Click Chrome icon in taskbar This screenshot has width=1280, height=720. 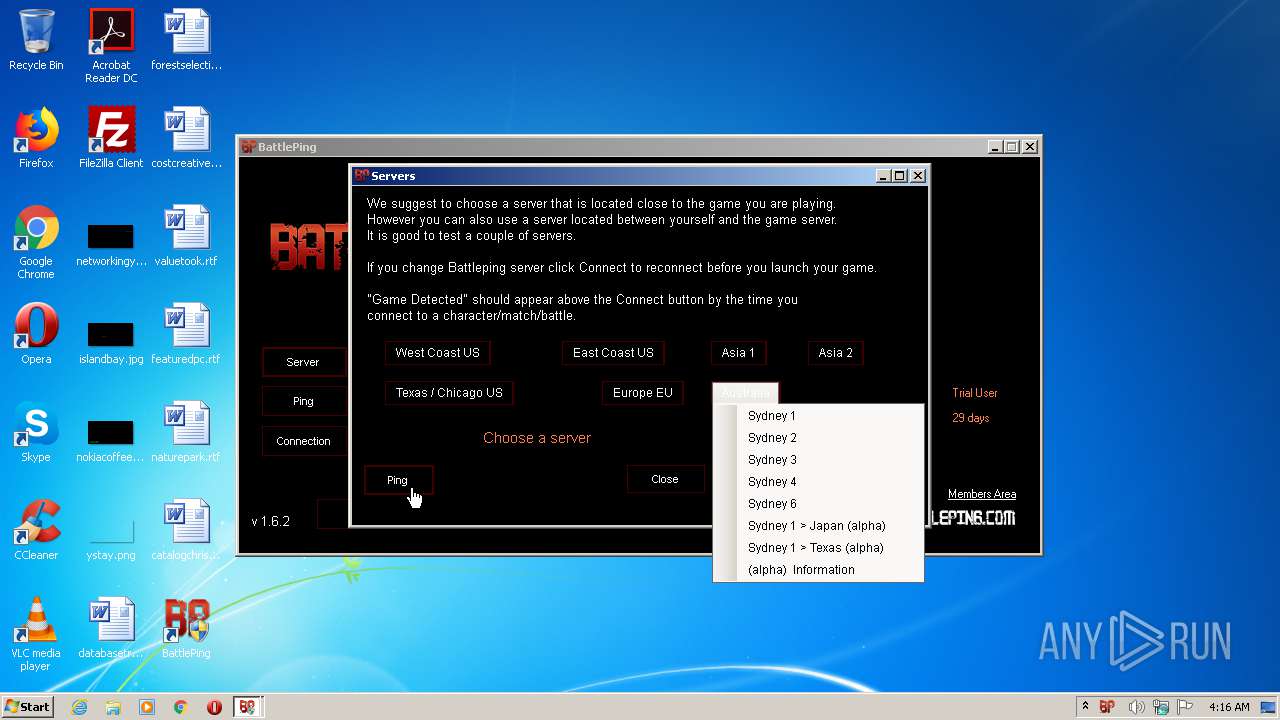(181, 707)
